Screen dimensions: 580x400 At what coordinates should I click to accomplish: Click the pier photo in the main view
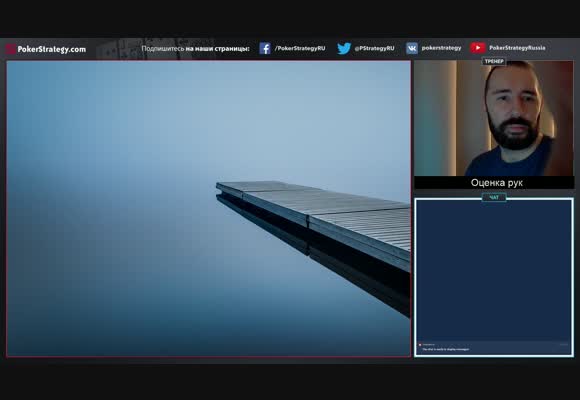point(209,208)
